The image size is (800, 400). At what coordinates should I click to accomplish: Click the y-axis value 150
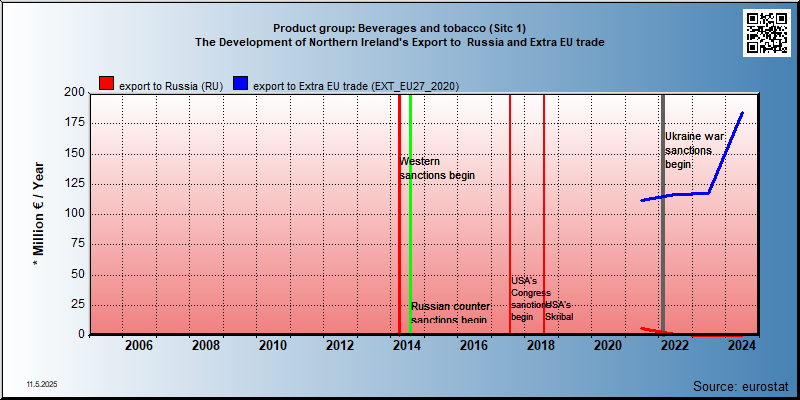(74, 154)
